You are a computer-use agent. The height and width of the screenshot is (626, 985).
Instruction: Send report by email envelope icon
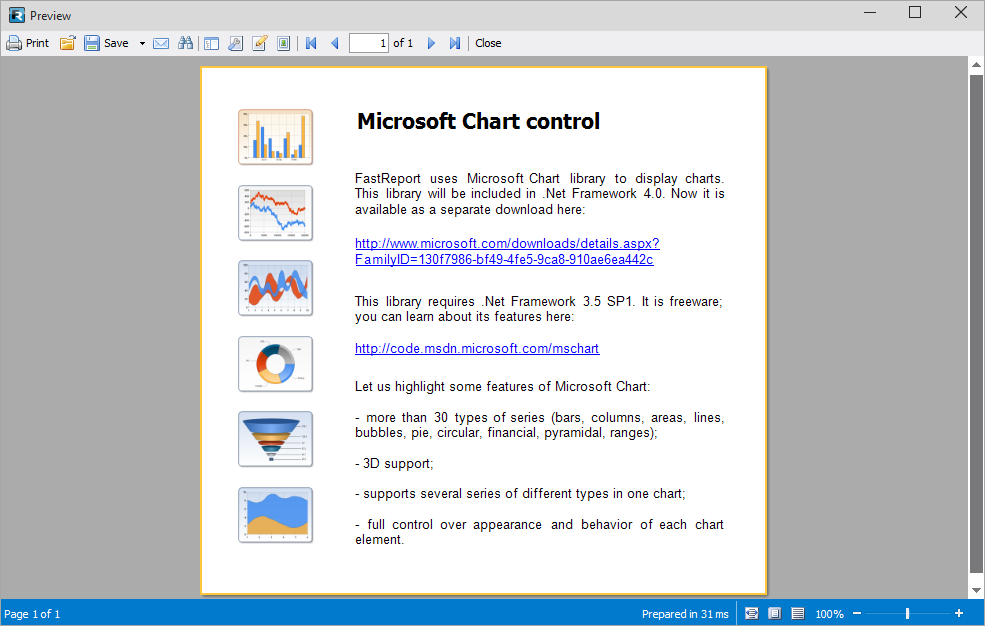[161, 43]
